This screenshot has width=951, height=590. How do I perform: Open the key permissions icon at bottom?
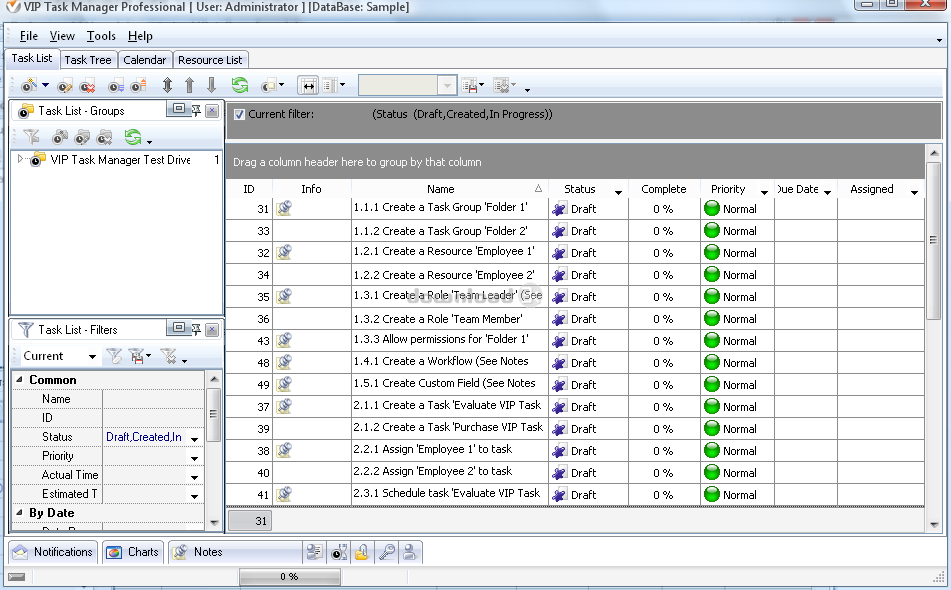[x=387, y=551]
